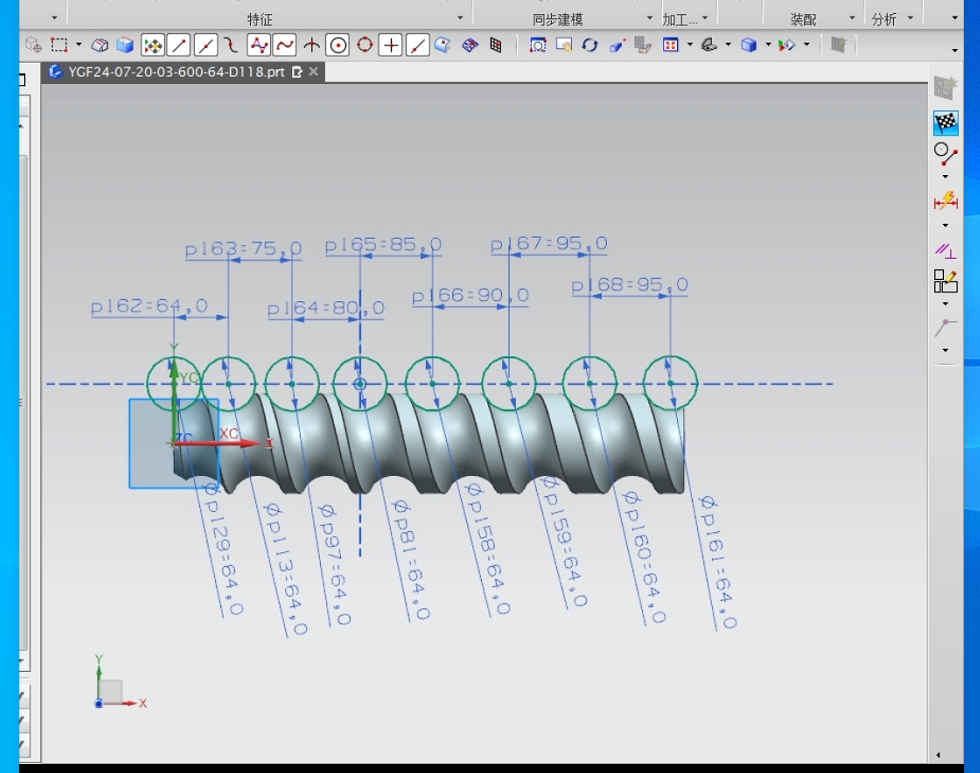Click the Finish Sketch checkered flag icon

coord(945,123)
